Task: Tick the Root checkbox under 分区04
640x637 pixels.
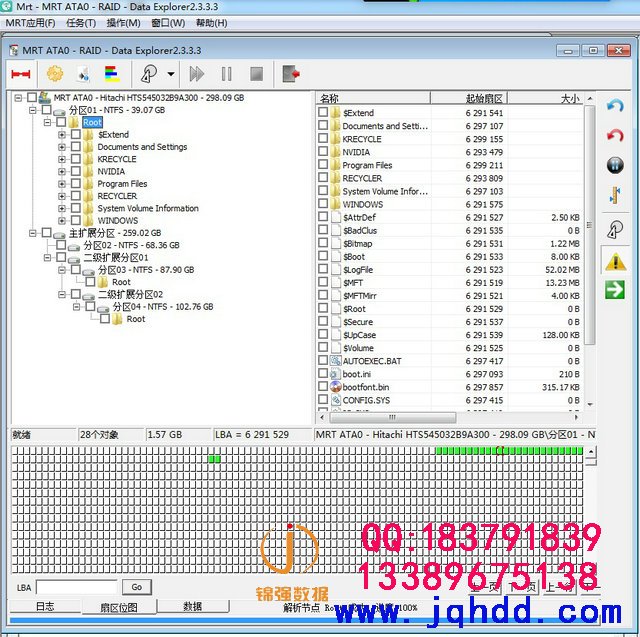Action: tap(105, 319)
